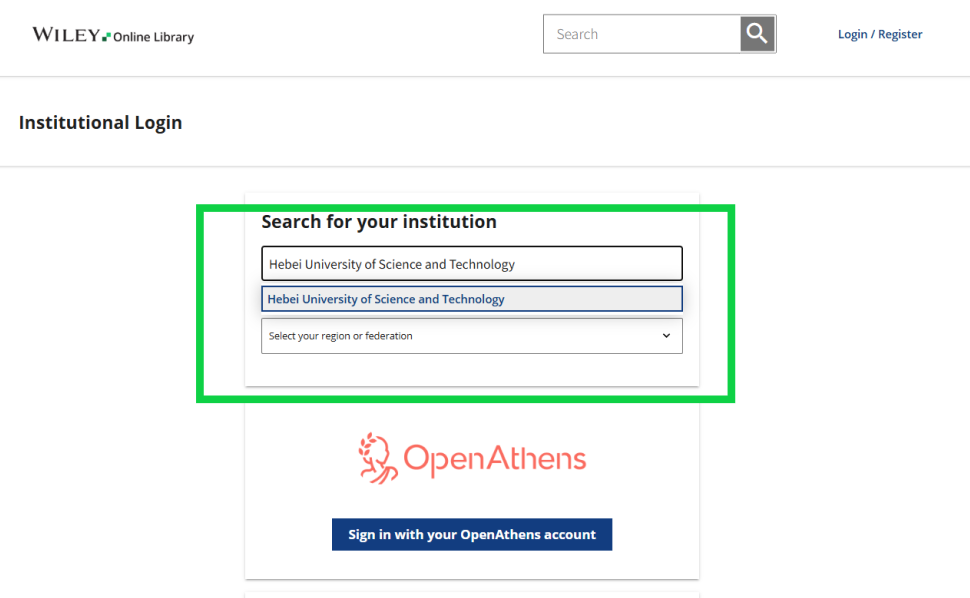
Task: Click the Institutional Login heading
Action: point(100,122)
